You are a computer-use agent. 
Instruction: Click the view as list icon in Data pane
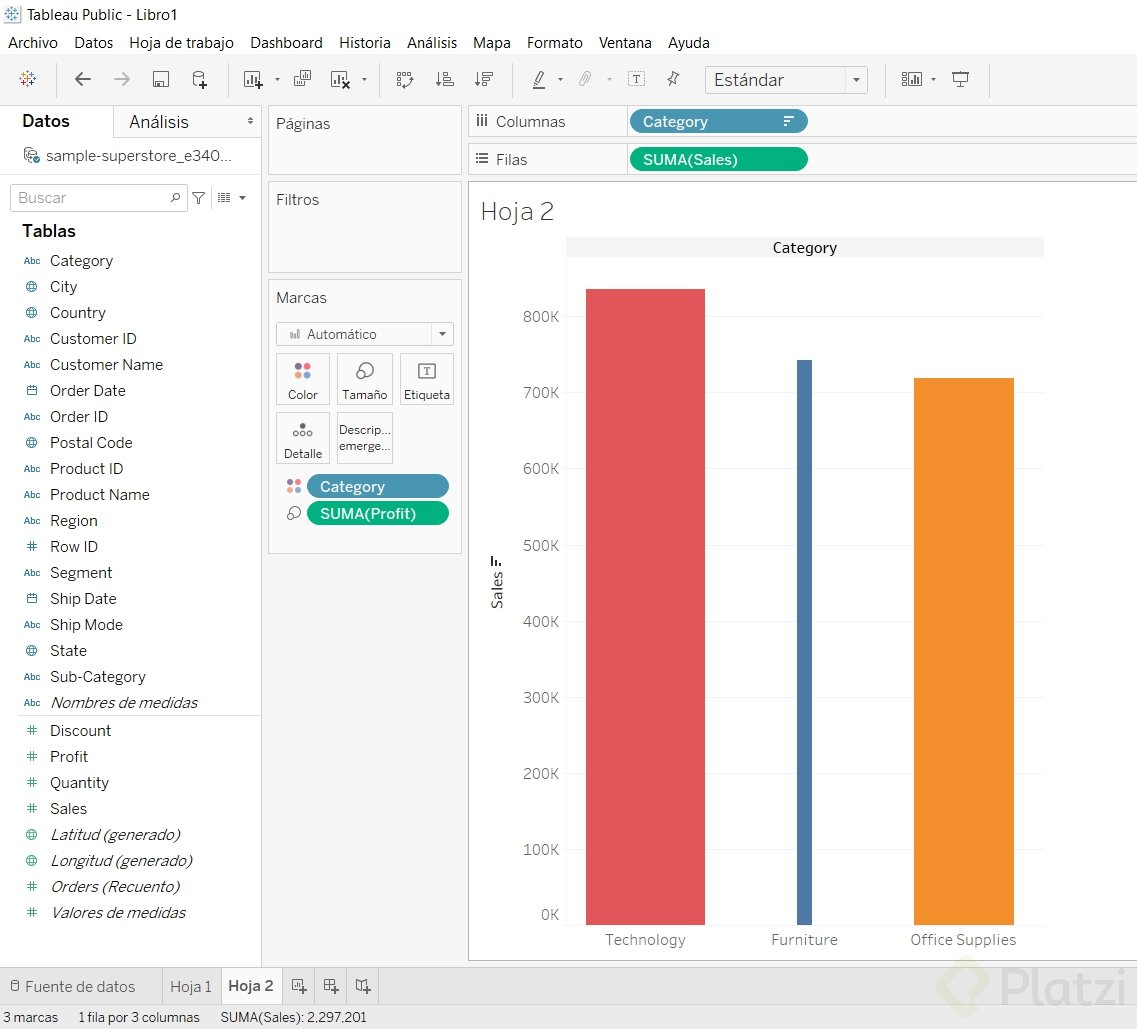click(x=224, y=197)
